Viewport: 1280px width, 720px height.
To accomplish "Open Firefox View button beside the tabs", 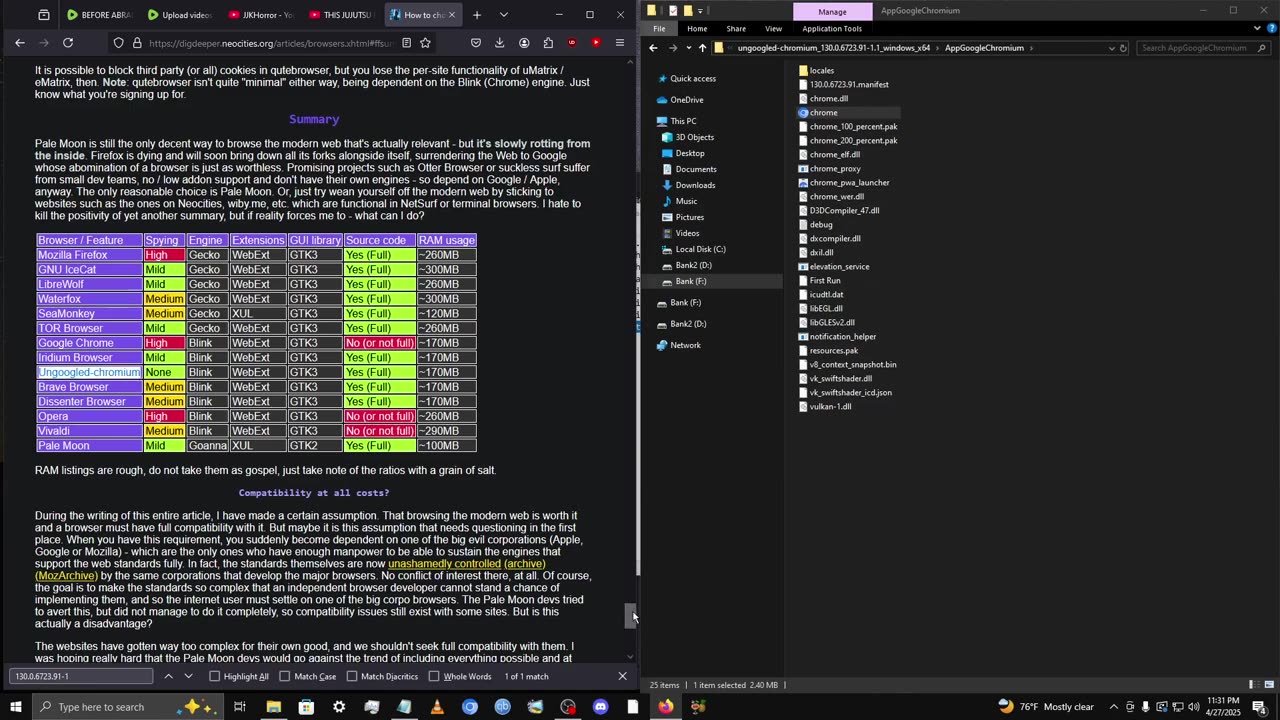I will [44, 15].
